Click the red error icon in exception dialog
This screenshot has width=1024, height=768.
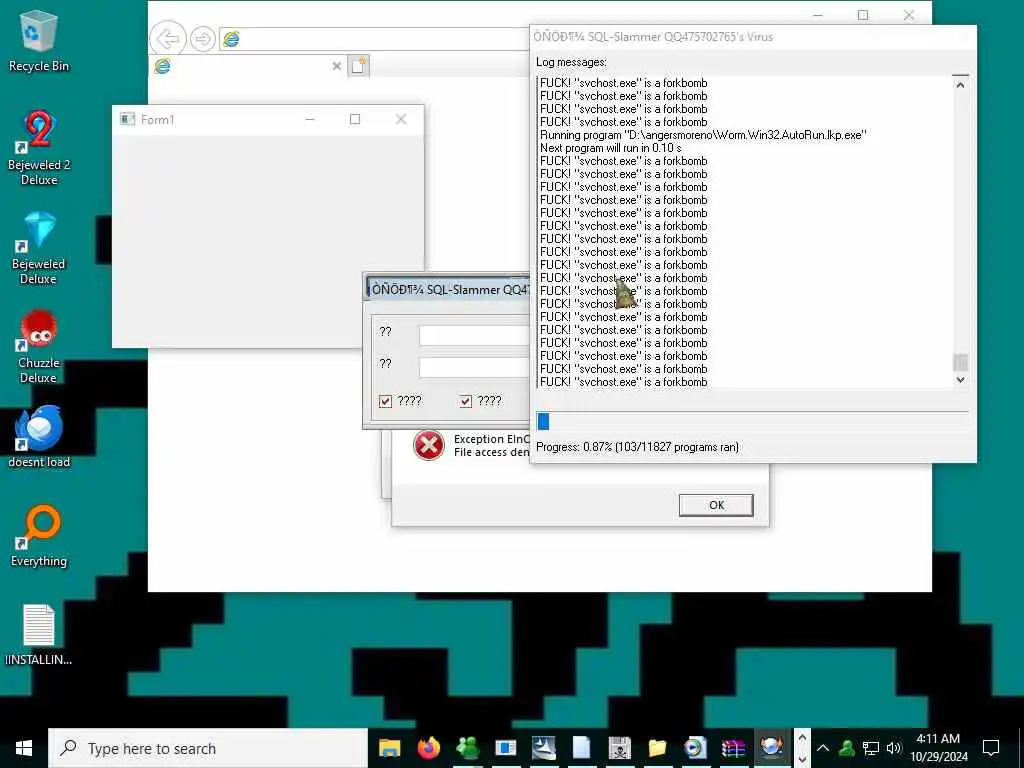(x=428, y=445)
